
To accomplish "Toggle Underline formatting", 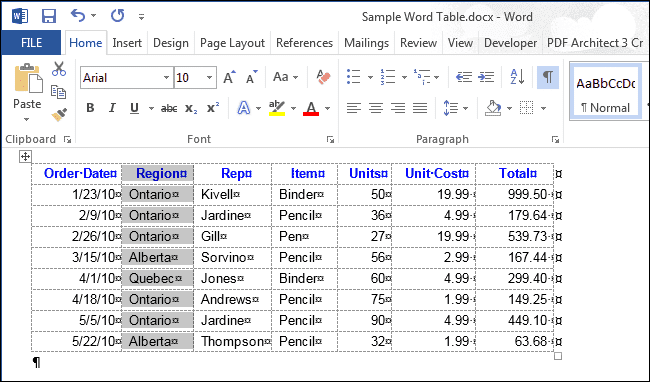I will click(134, 109).
